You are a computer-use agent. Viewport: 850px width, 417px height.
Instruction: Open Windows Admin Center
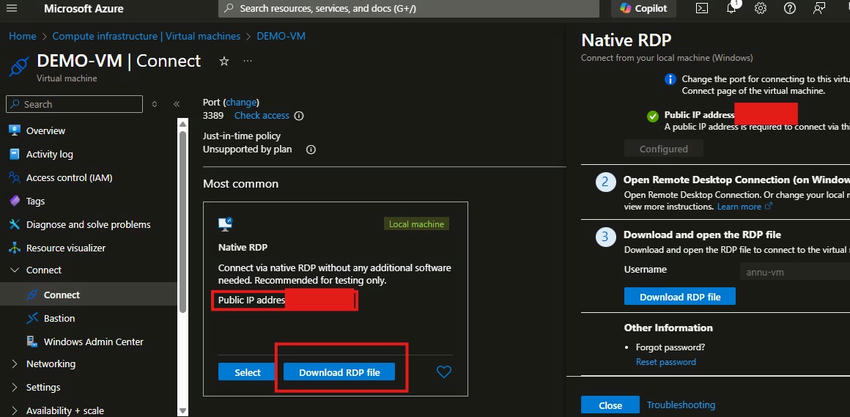click(93, 342)
